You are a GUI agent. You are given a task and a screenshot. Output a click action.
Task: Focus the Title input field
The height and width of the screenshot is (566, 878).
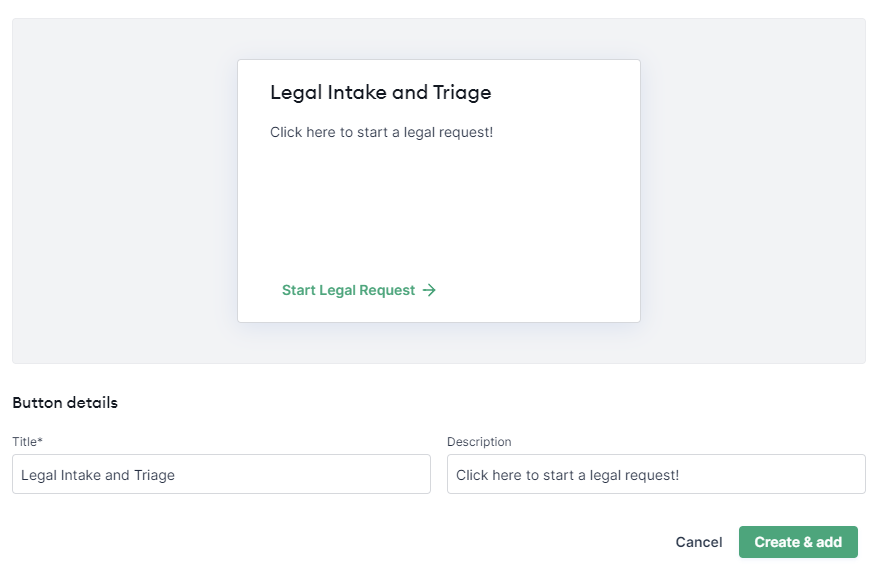[221, 474]
